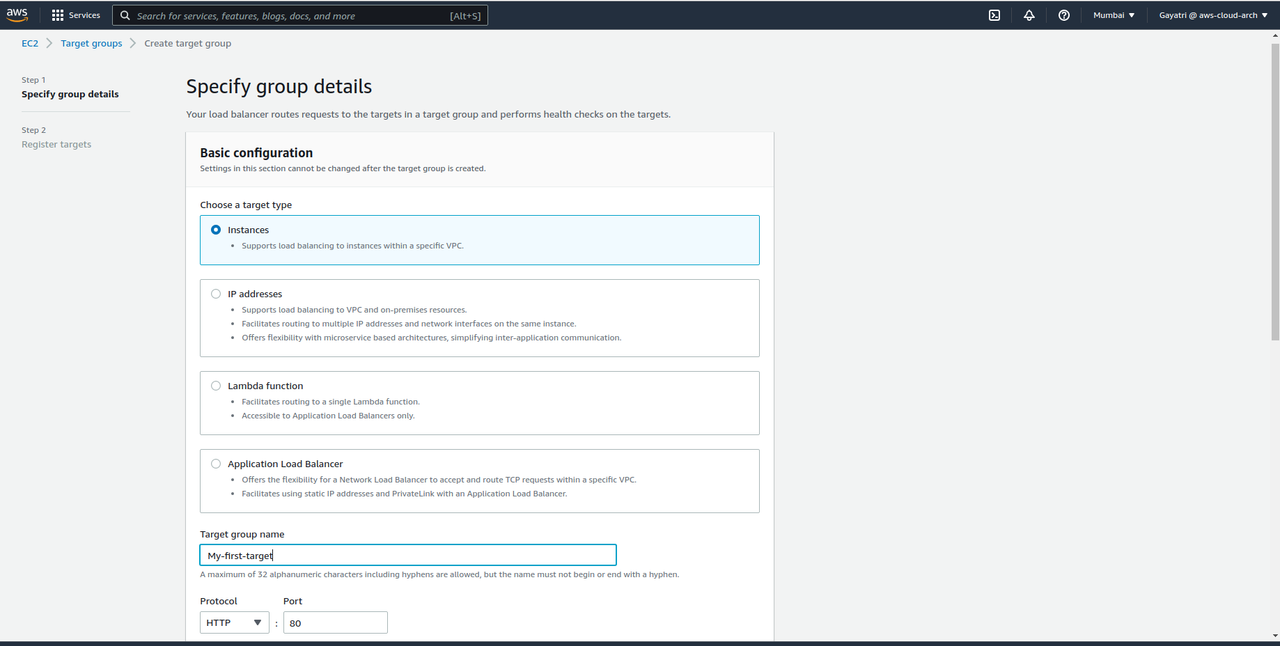Click the Alt+S shortcut hint
This screenshot has width=1280, height=646.
[465, 16]
